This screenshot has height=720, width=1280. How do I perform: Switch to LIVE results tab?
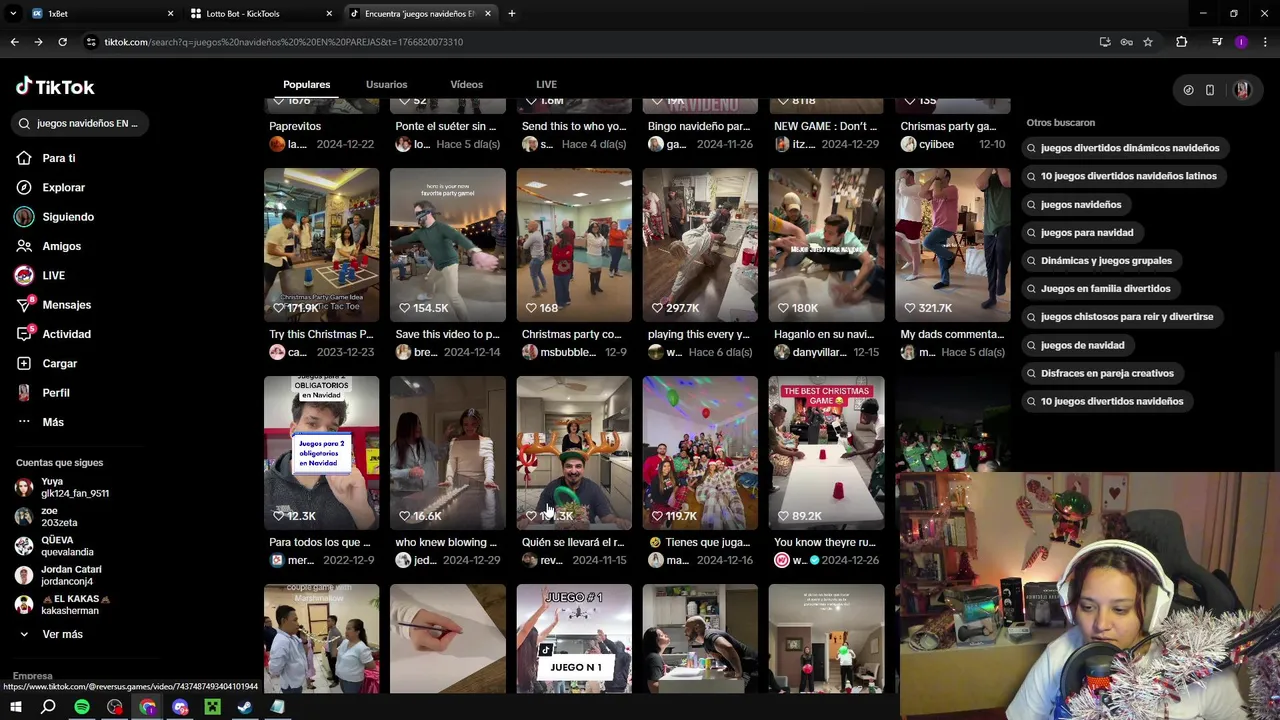[546, 85]
